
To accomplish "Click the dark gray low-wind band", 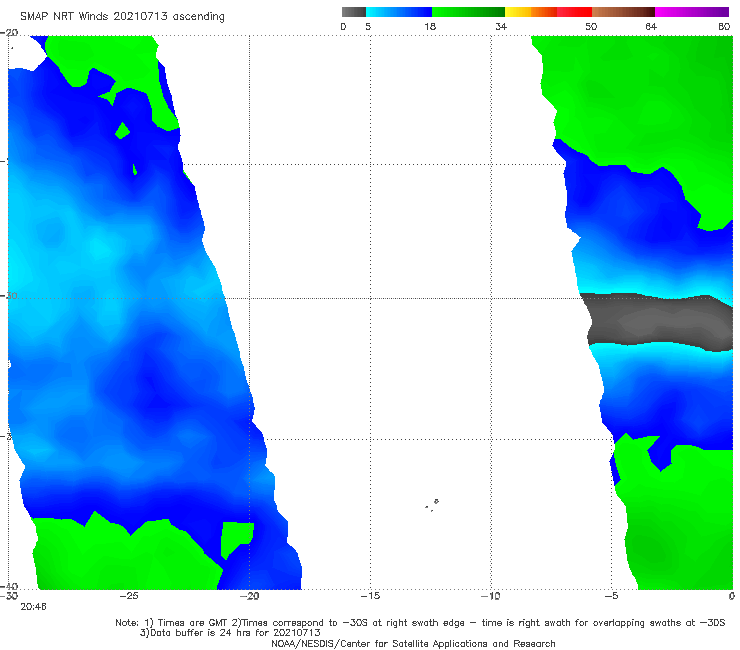I will (x=658, y=322).
